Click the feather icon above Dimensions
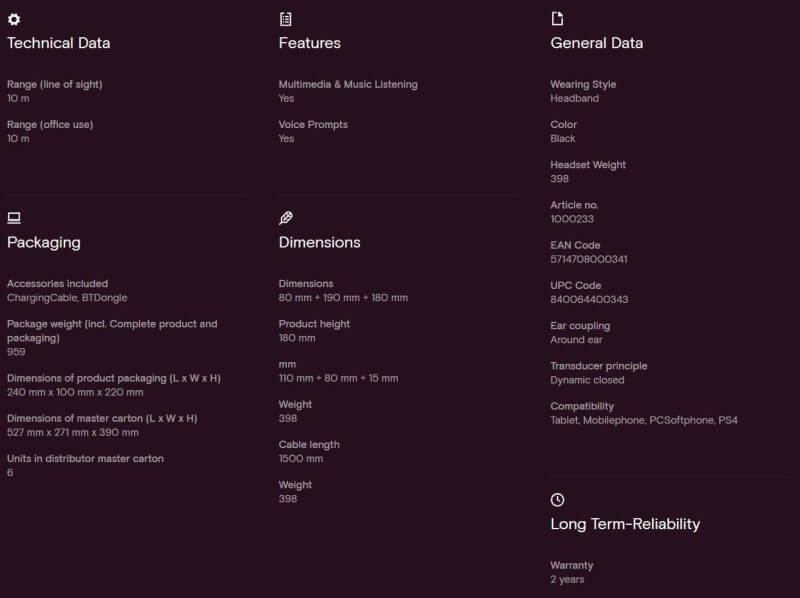The height and width of the screenshot is (598, 800). (286, 218)
